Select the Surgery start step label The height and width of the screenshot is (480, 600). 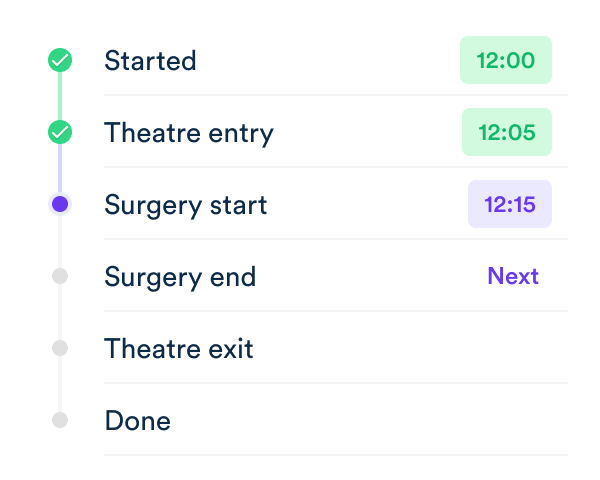pos(186,206)
